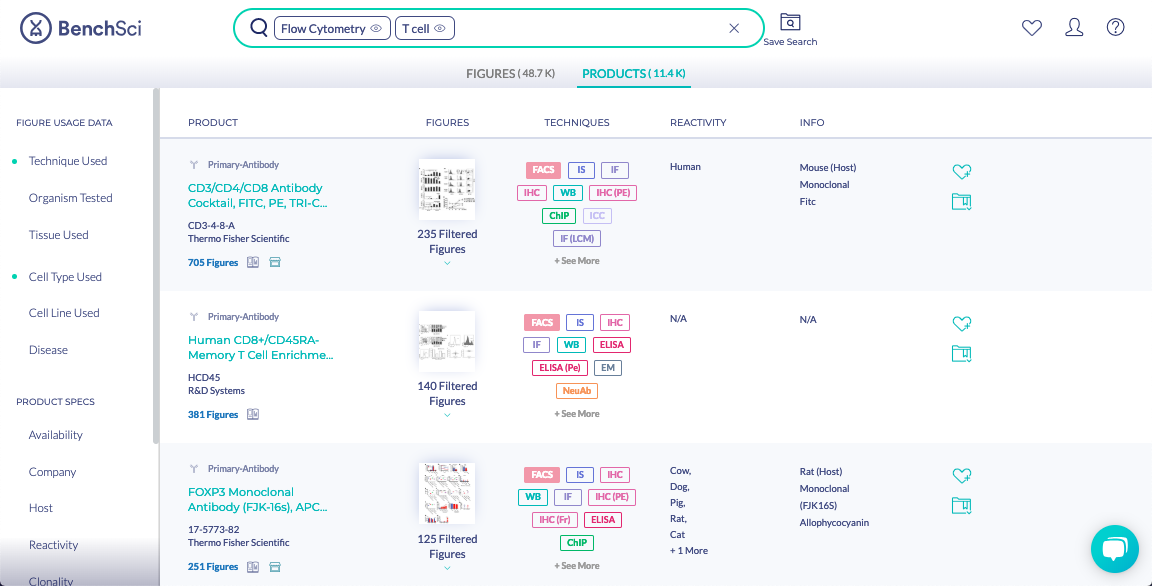Expand the Technique Used filter
The image size is (1152, 586).
[68, 161]
